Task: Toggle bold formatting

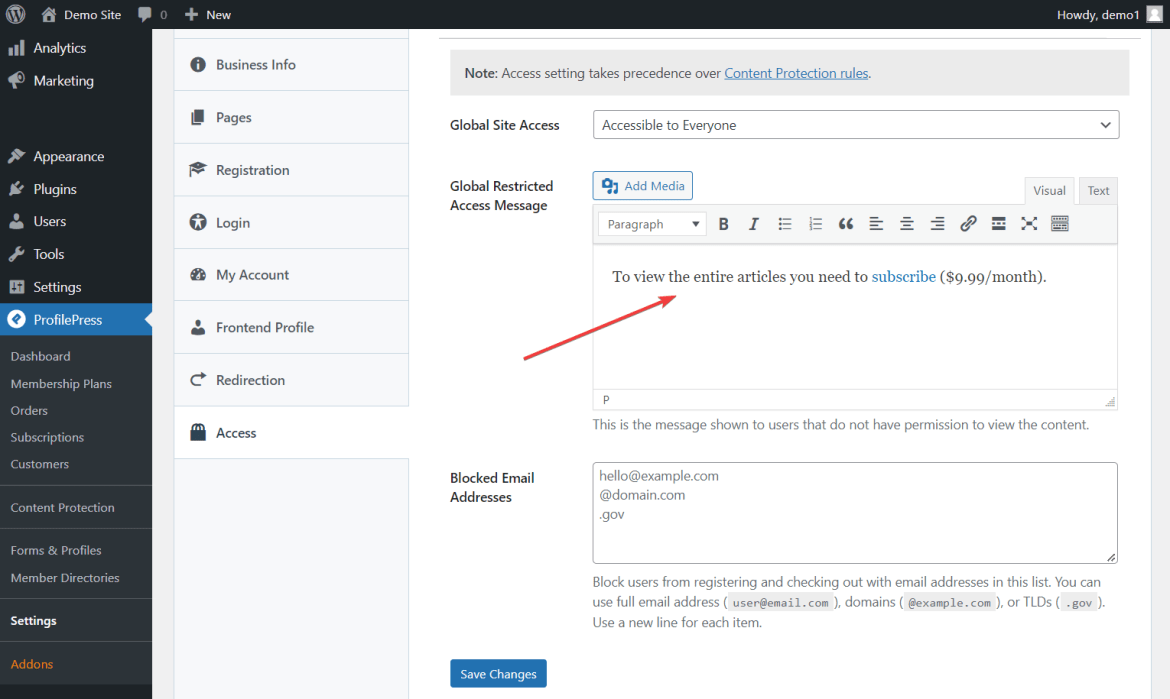Action: [723, 224]
